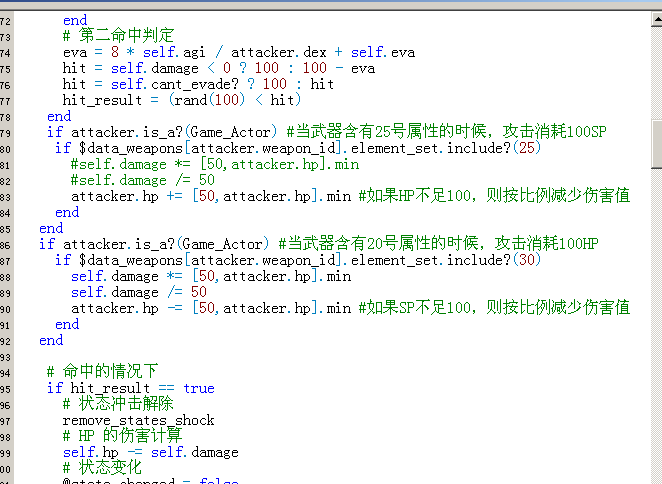This screenshot has width=662, height=484.
Task: Click line 'eva = 8 * self.agi / attacker.dex + self.eva'
Action: [x=239, y=52]
